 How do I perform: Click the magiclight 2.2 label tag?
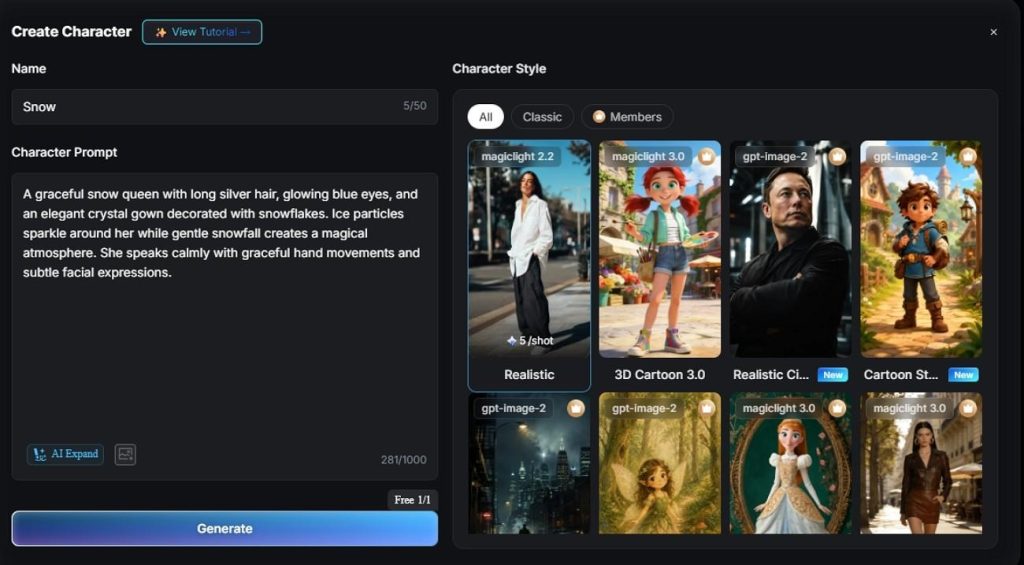(517, 157)
